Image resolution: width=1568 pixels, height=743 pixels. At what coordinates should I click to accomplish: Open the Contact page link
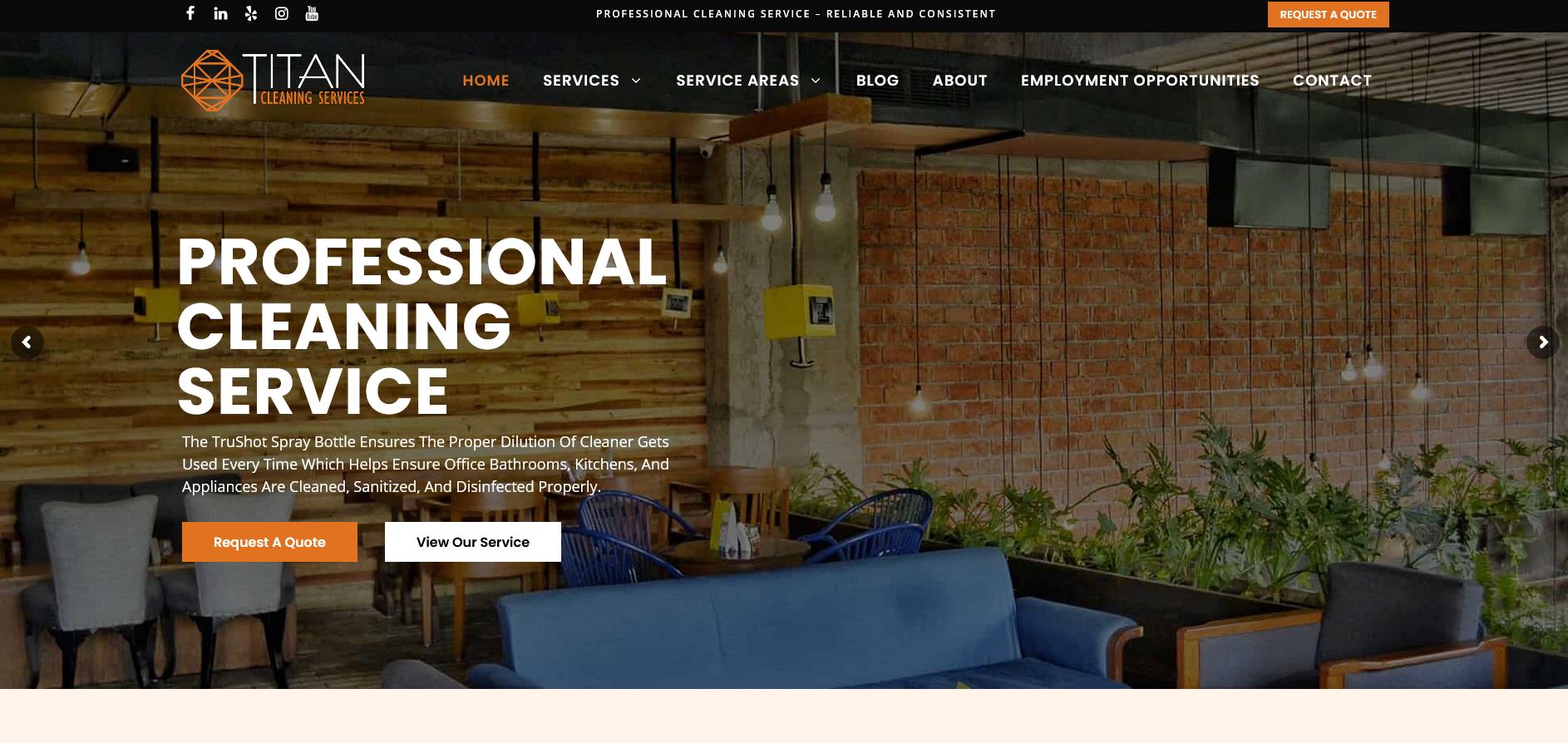(1332, 81)
